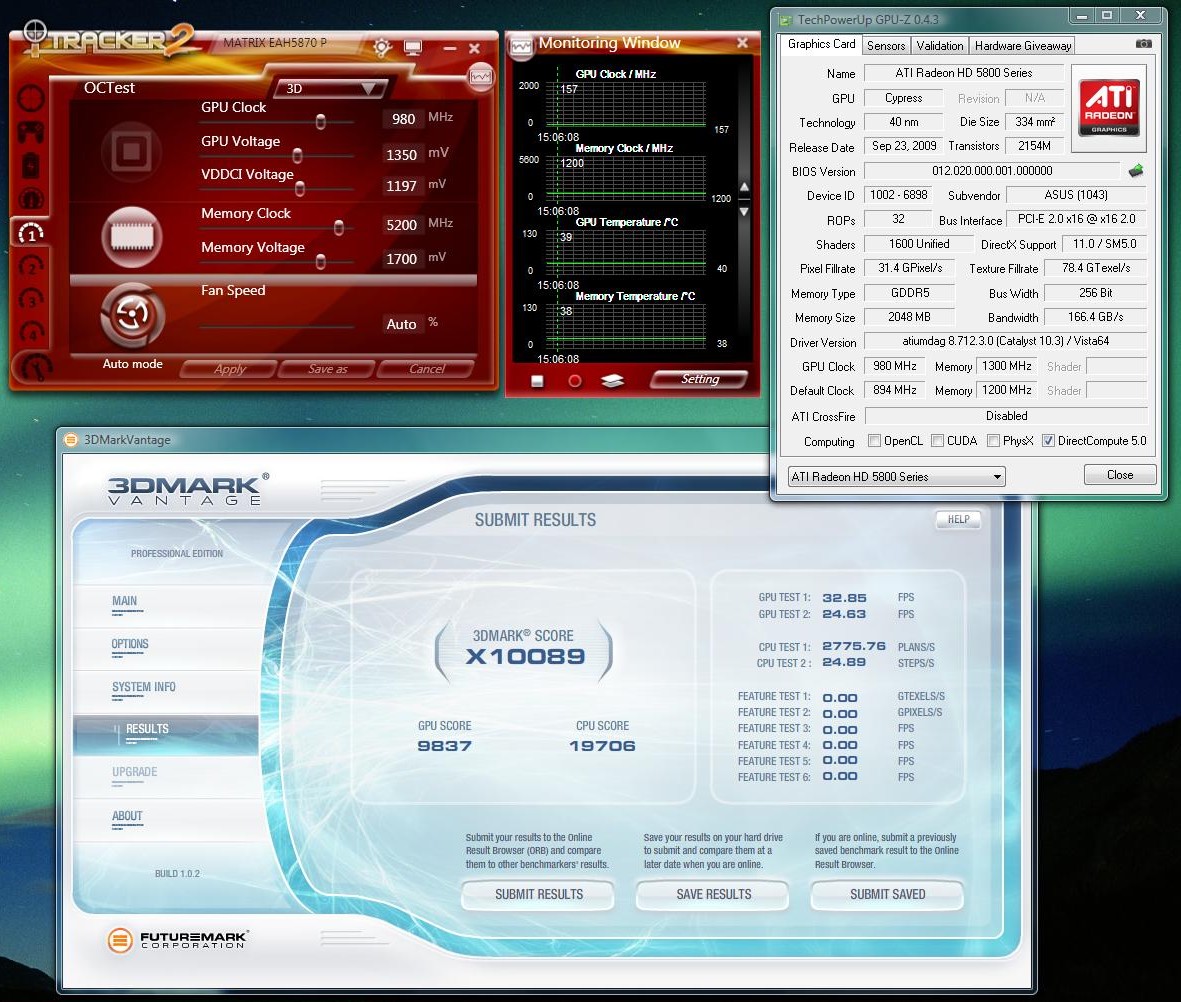The width and height of the screenshot is (1181, 1002).
Task: Open the Hardware Giveaway tab
Action: click(1023, 46)
